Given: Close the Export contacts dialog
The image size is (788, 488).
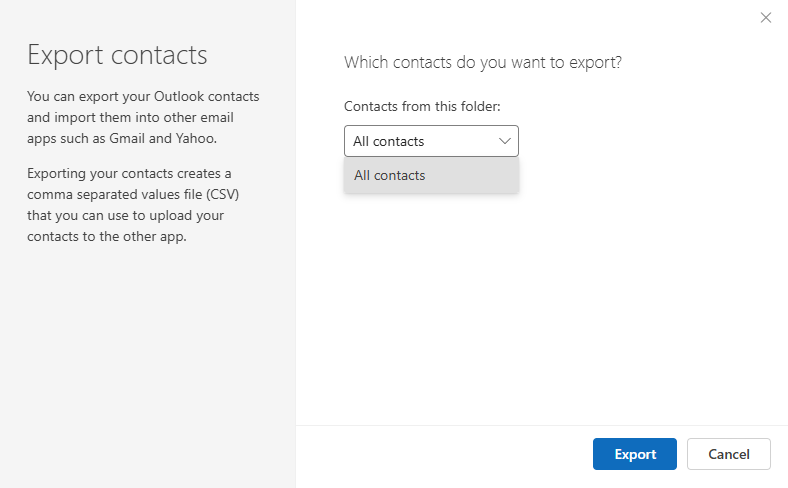Looking at the screenshot, I should click(766, 17).
